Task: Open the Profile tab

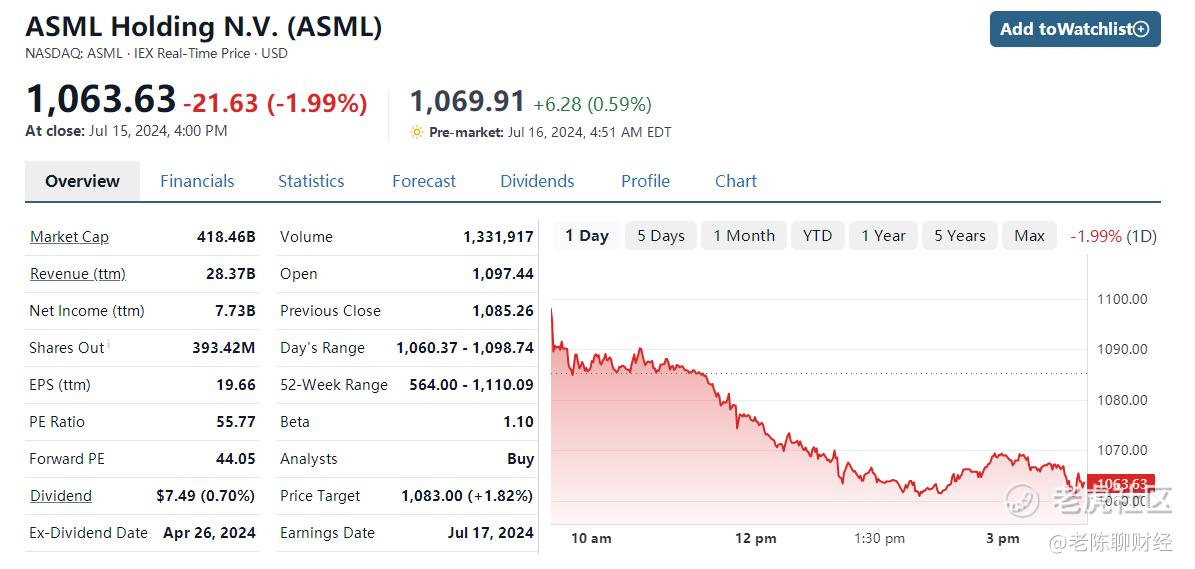Action: tap(646, 181)
